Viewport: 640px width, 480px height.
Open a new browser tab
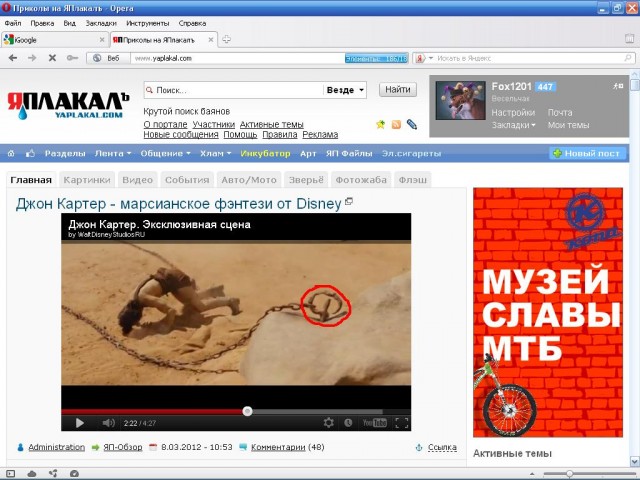pos(227,39)
